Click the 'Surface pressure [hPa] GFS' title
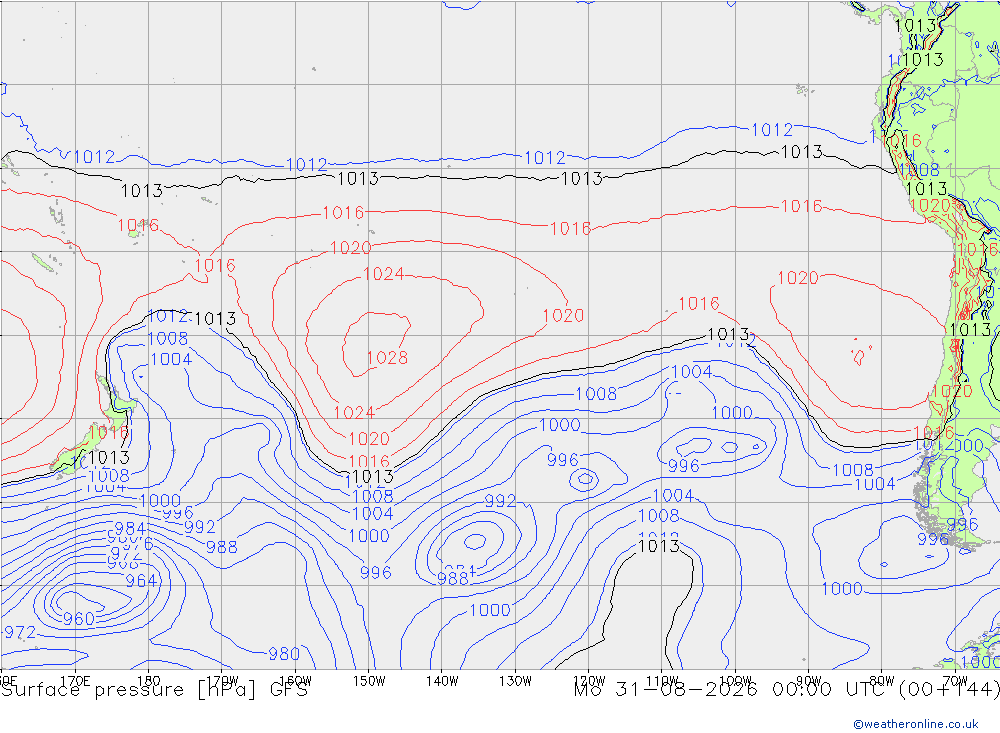This screenshot has width=1000, height=733. click(154, 690)
